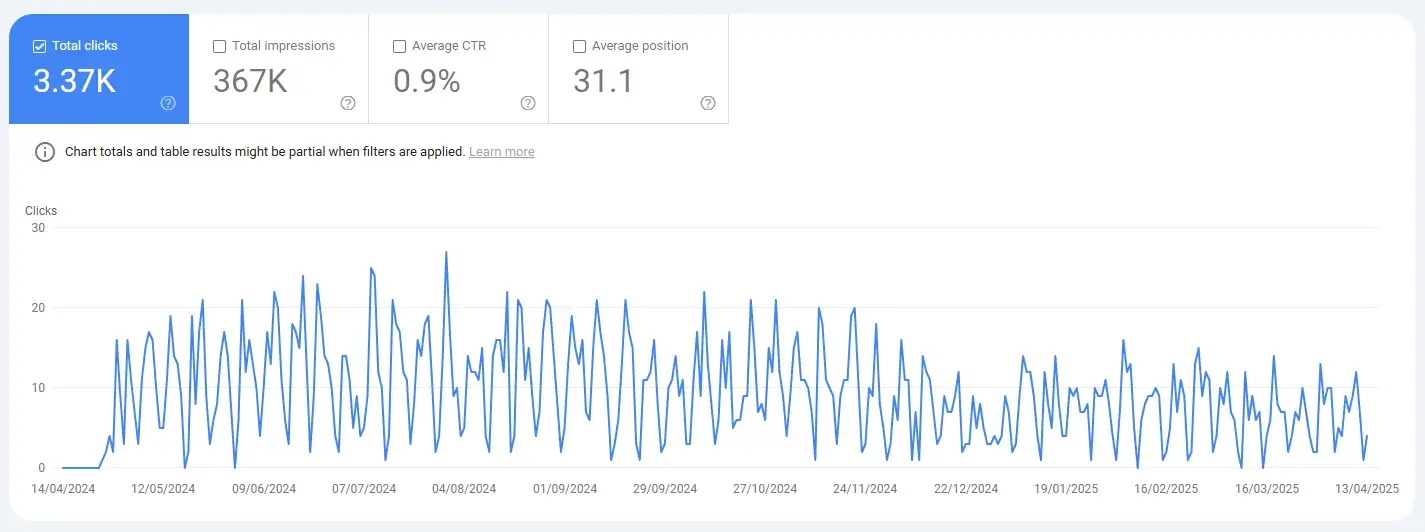1425x532 pixels.
Task: Tick the Average CTR checkbox
Action: pos(400,46)
